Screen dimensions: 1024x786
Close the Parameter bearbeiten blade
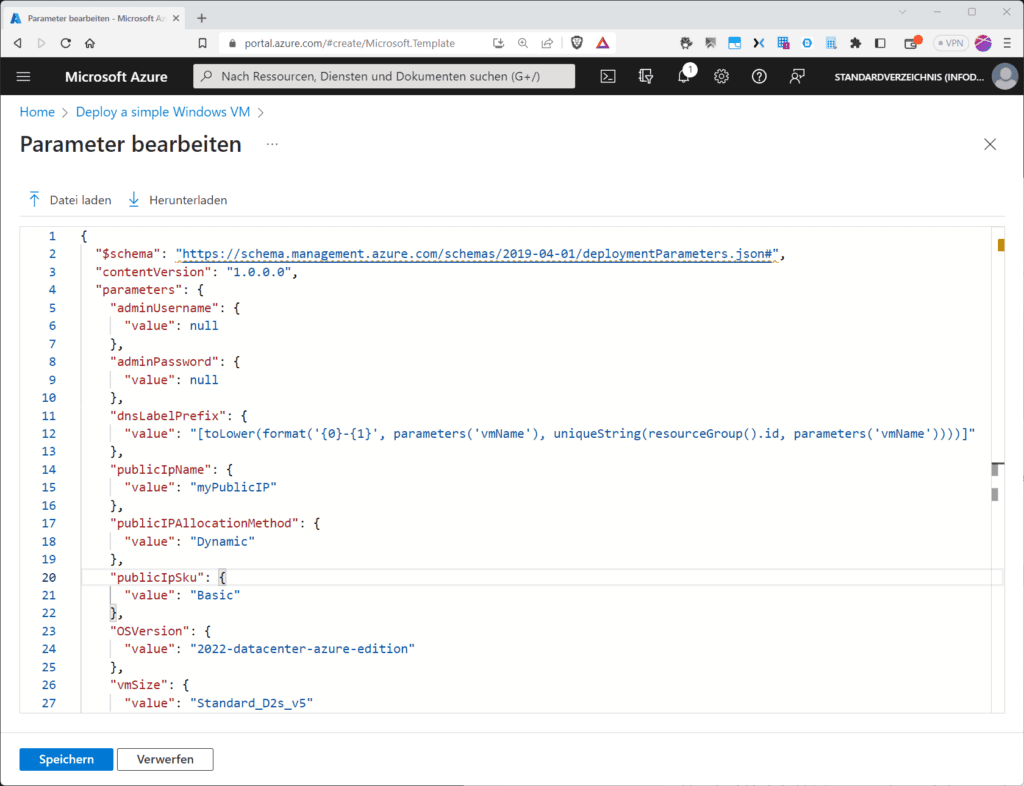coord(990,144)
